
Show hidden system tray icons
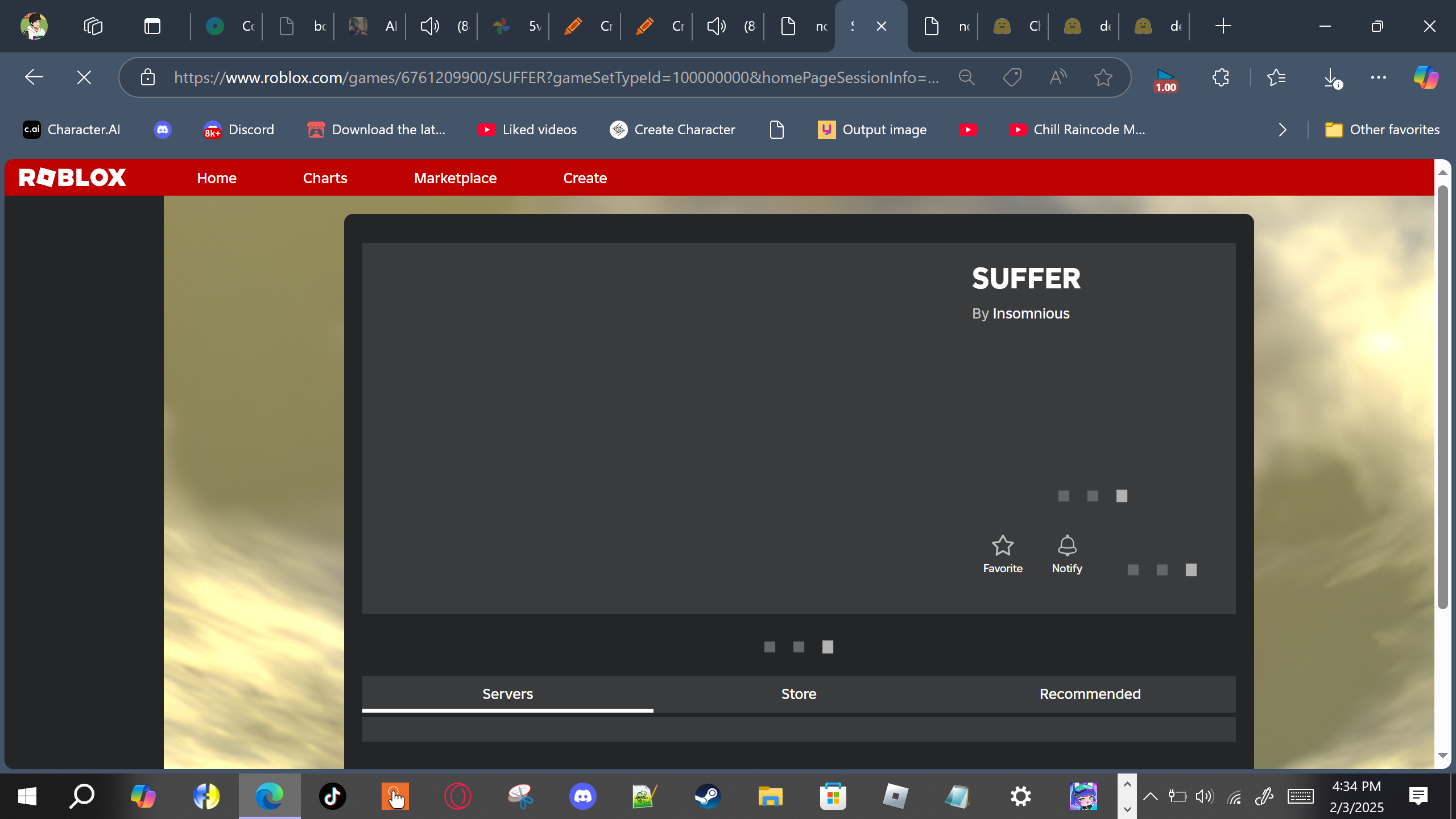[x=1150, y=796]
